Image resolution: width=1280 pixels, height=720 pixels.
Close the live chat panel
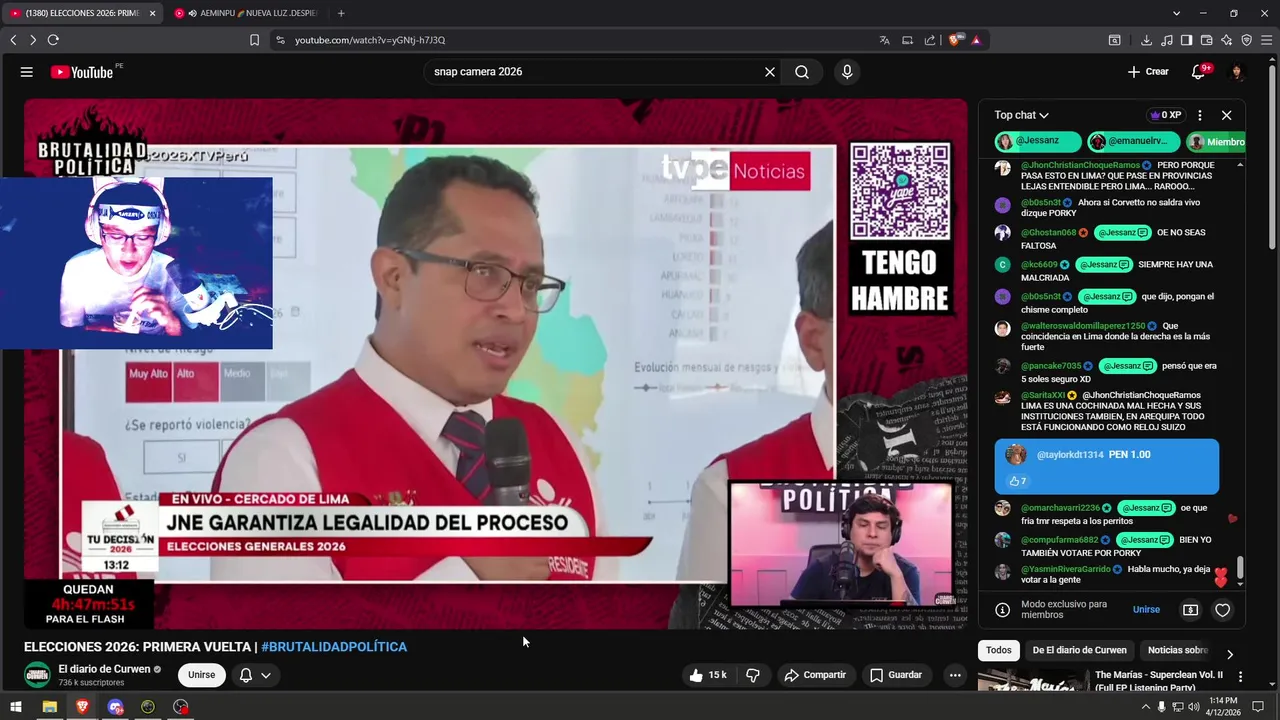(x=1227, y=115)
